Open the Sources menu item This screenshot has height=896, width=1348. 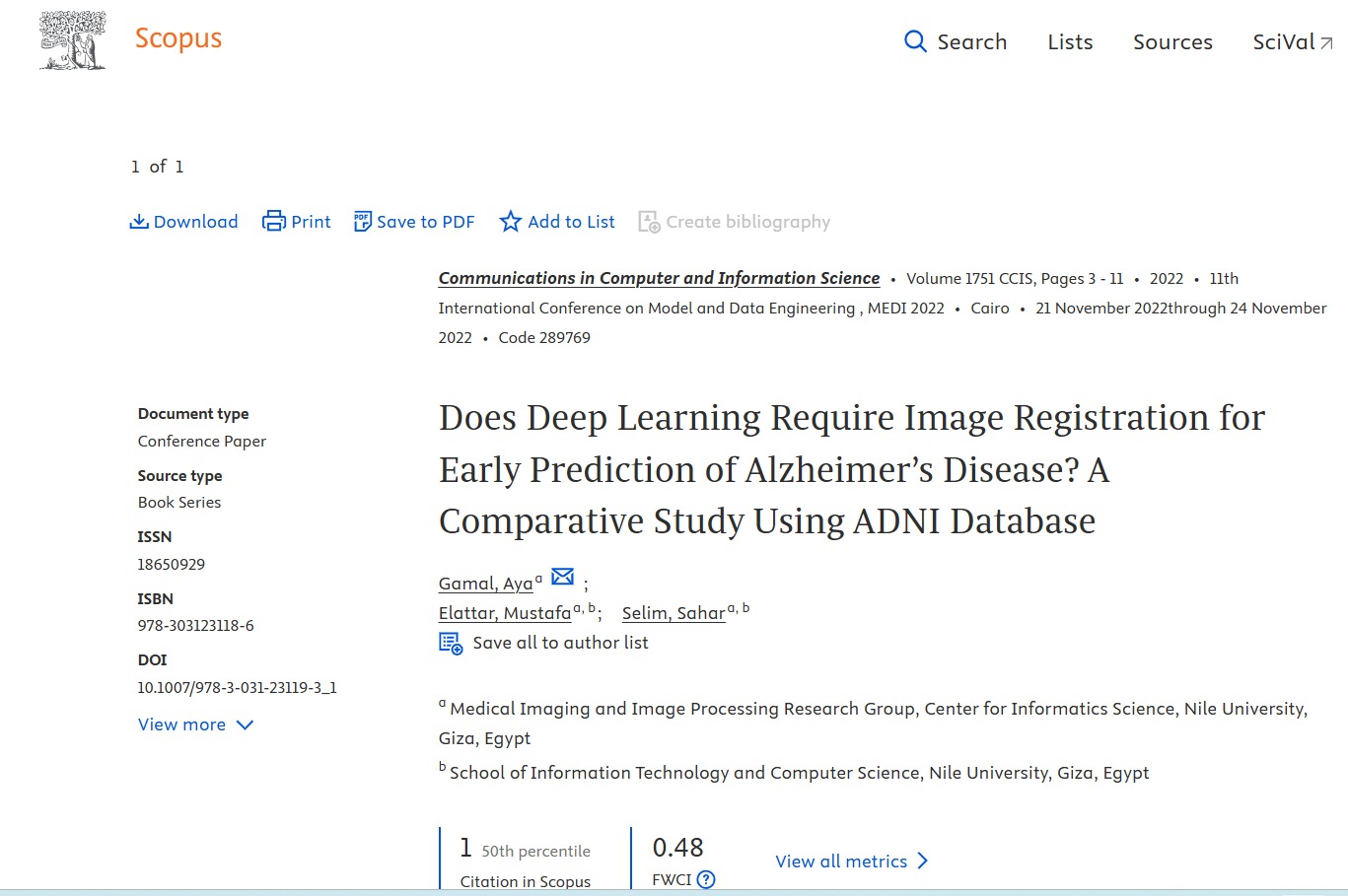(1172, 42)
